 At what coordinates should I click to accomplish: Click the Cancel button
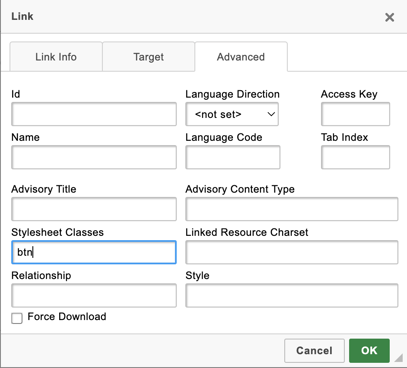[x=314, y=351]
